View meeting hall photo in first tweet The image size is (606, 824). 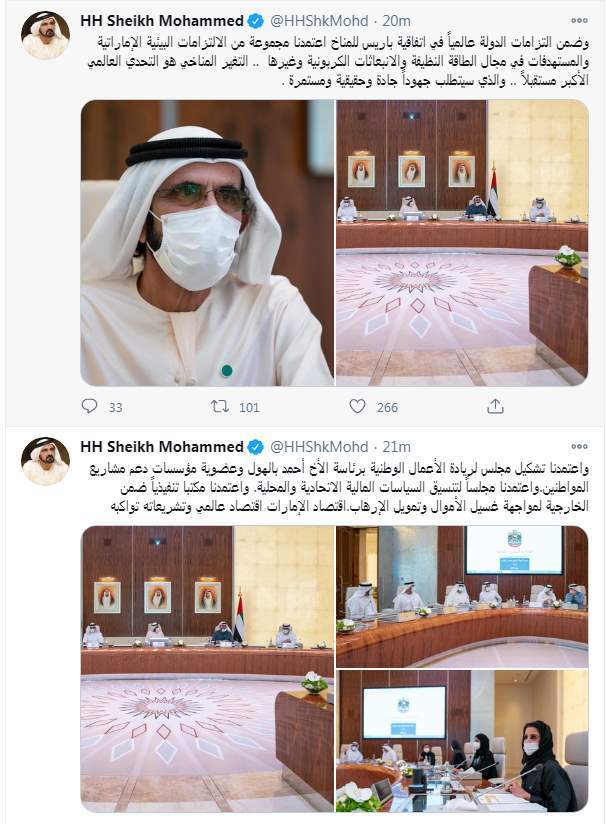(x=462, y=243)
